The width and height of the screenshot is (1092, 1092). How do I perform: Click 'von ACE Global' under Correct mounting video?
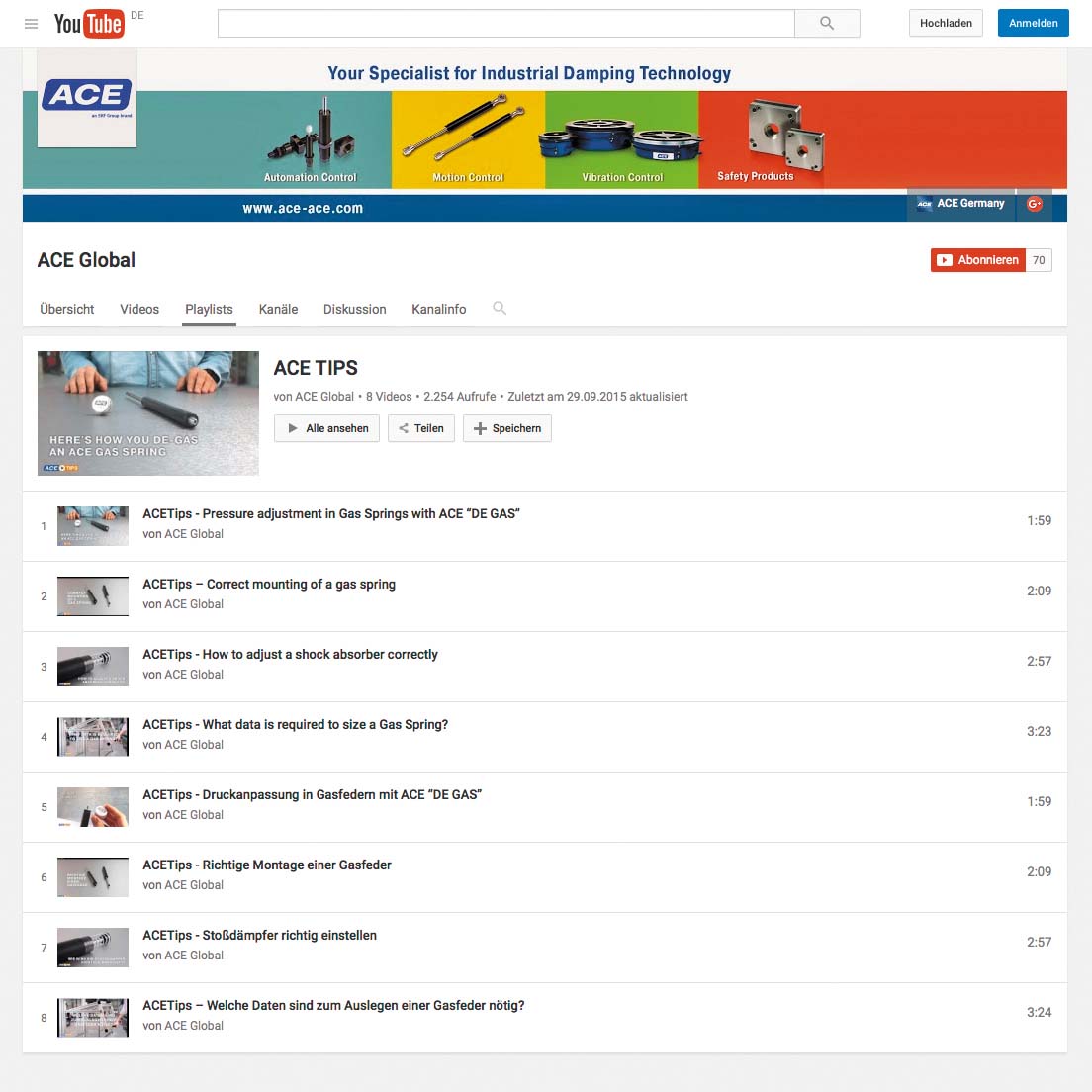coord(183,604)
